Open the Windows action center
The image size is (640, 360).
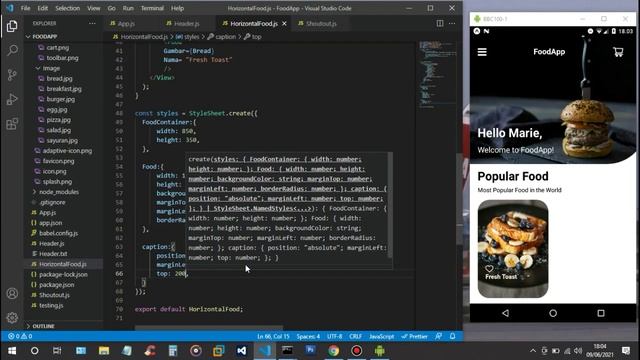(x=626, y=351)
